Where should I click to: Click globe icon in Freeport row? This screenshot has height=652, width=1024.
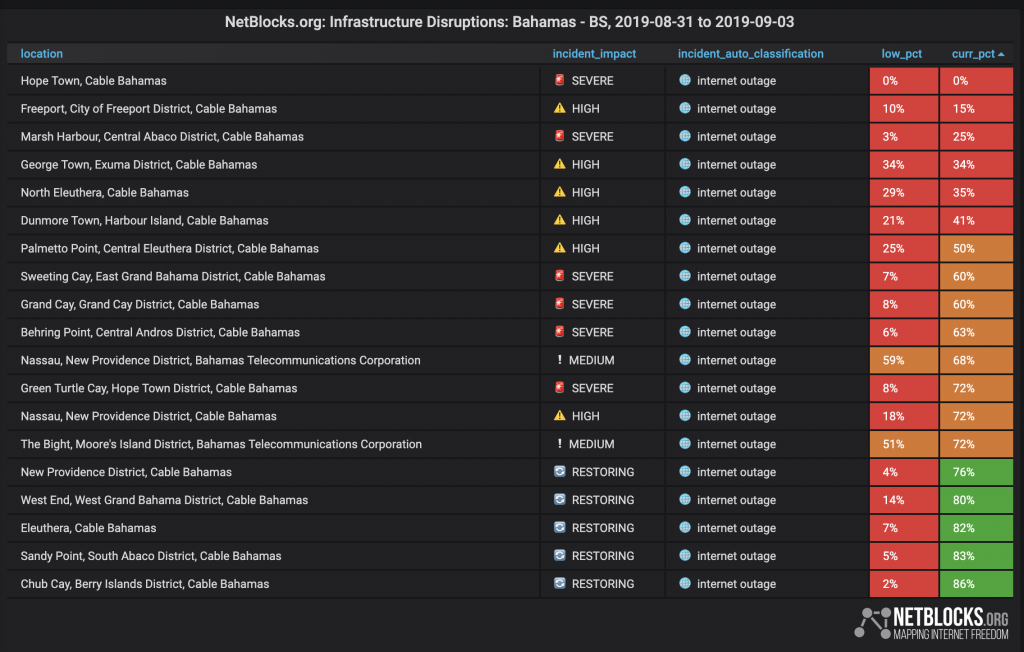(x=684, y=108)
